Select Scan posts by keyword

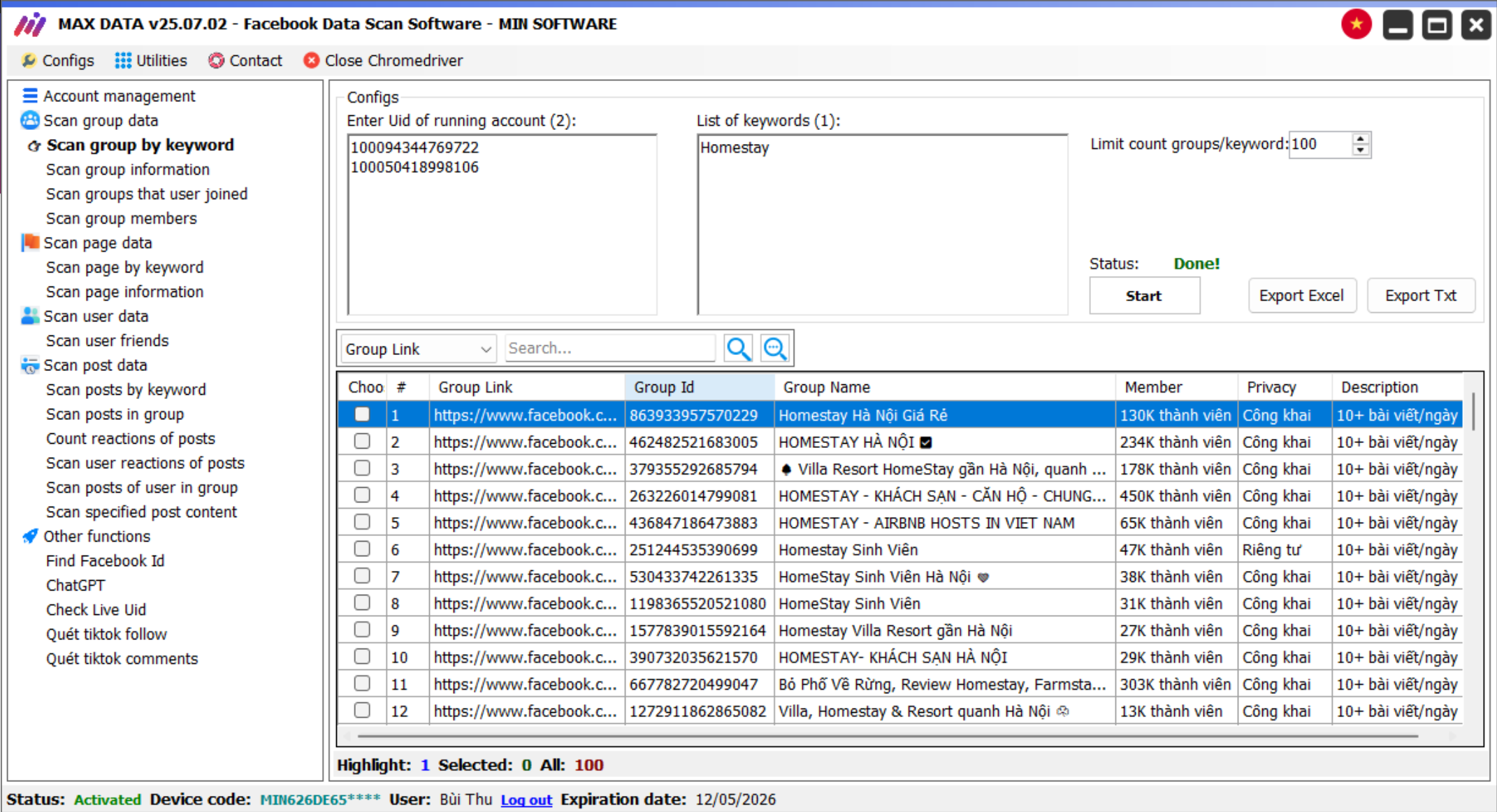[x=126, y=390]
